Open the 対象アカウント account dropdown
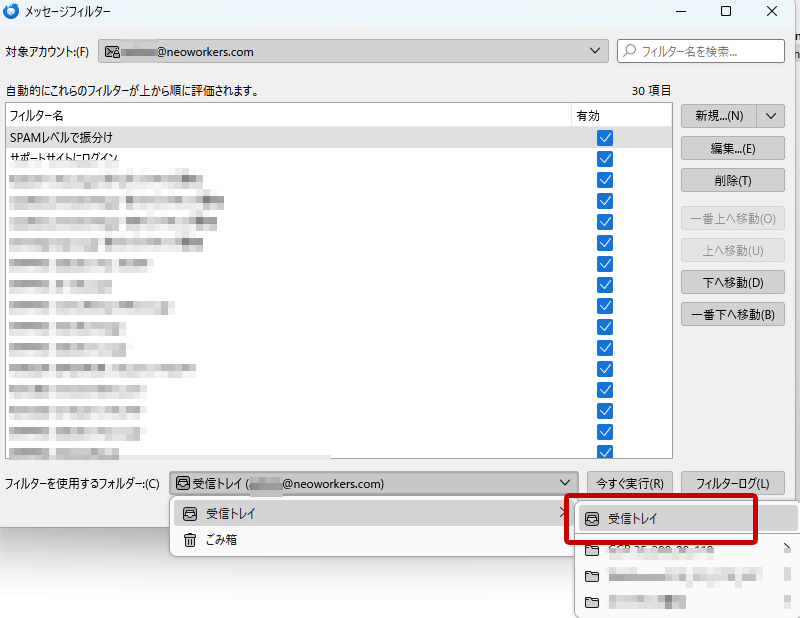The width and height of the screenshot is (800, 618). click(x=597, y=50)
